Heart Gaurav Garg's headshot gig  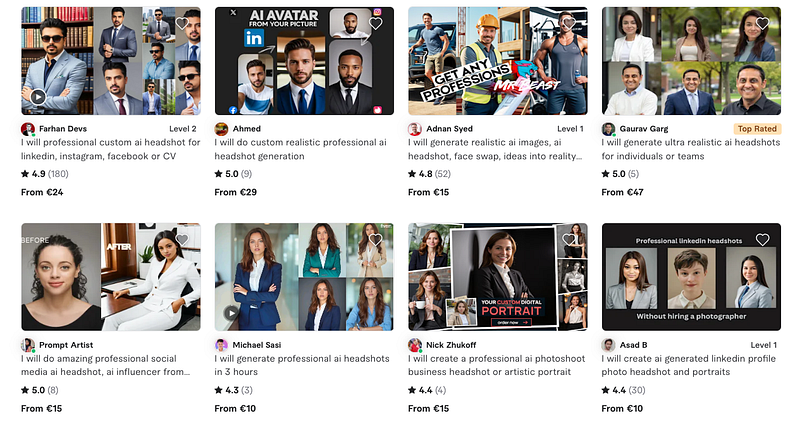(x=762, y=23)
